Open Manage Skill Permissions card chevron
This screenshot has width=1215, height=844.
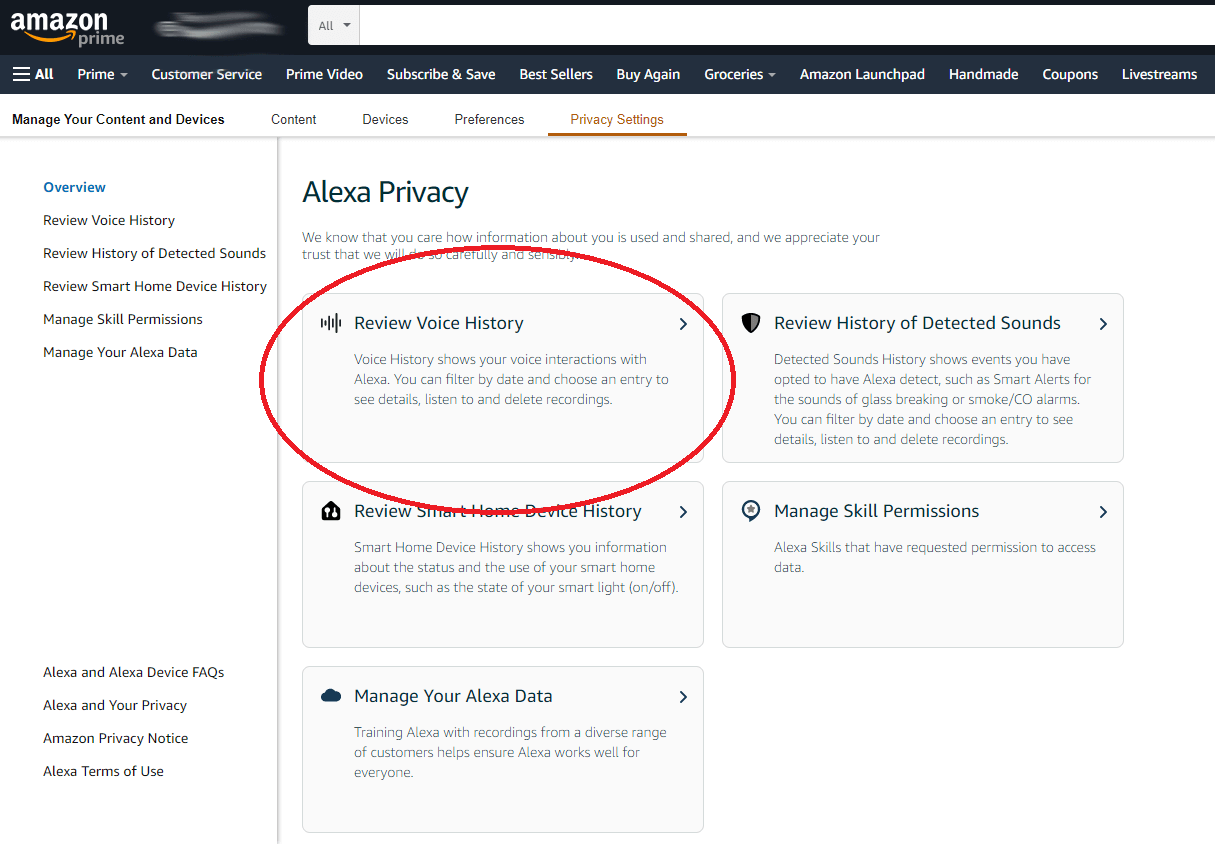[1103, 512]
